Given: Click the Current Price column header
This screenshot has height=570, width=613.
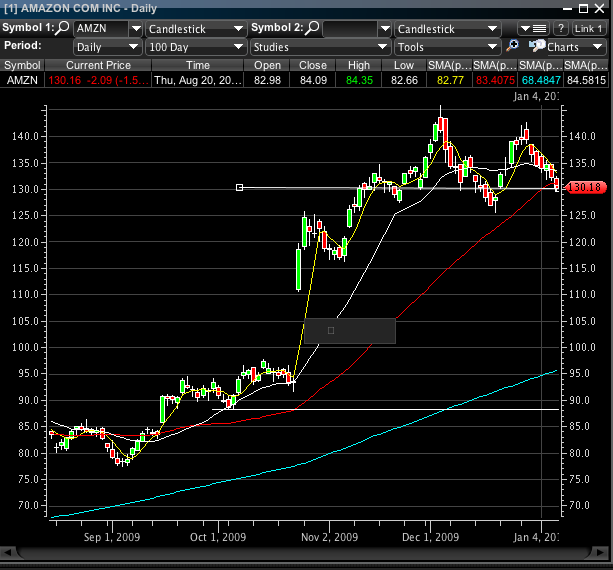Looking at the screenshot, I should point(98,65).
